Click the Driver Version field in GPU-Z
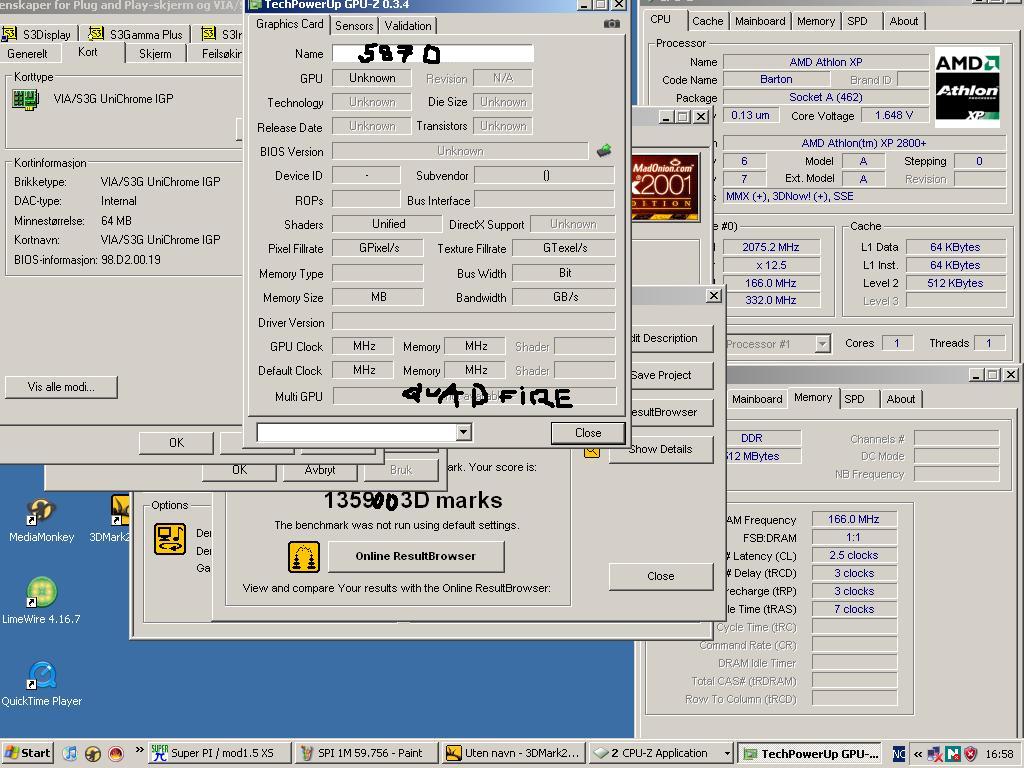1024x768 pixels. [474, 322]
